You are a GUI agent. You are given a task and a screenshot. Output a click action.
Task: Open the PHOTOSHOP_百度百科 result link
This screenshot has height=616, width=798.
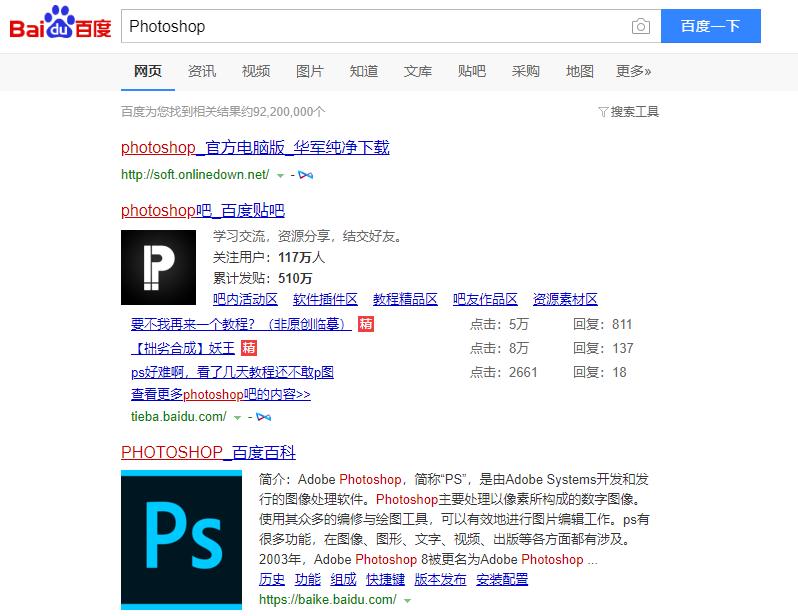coord(208,452)
